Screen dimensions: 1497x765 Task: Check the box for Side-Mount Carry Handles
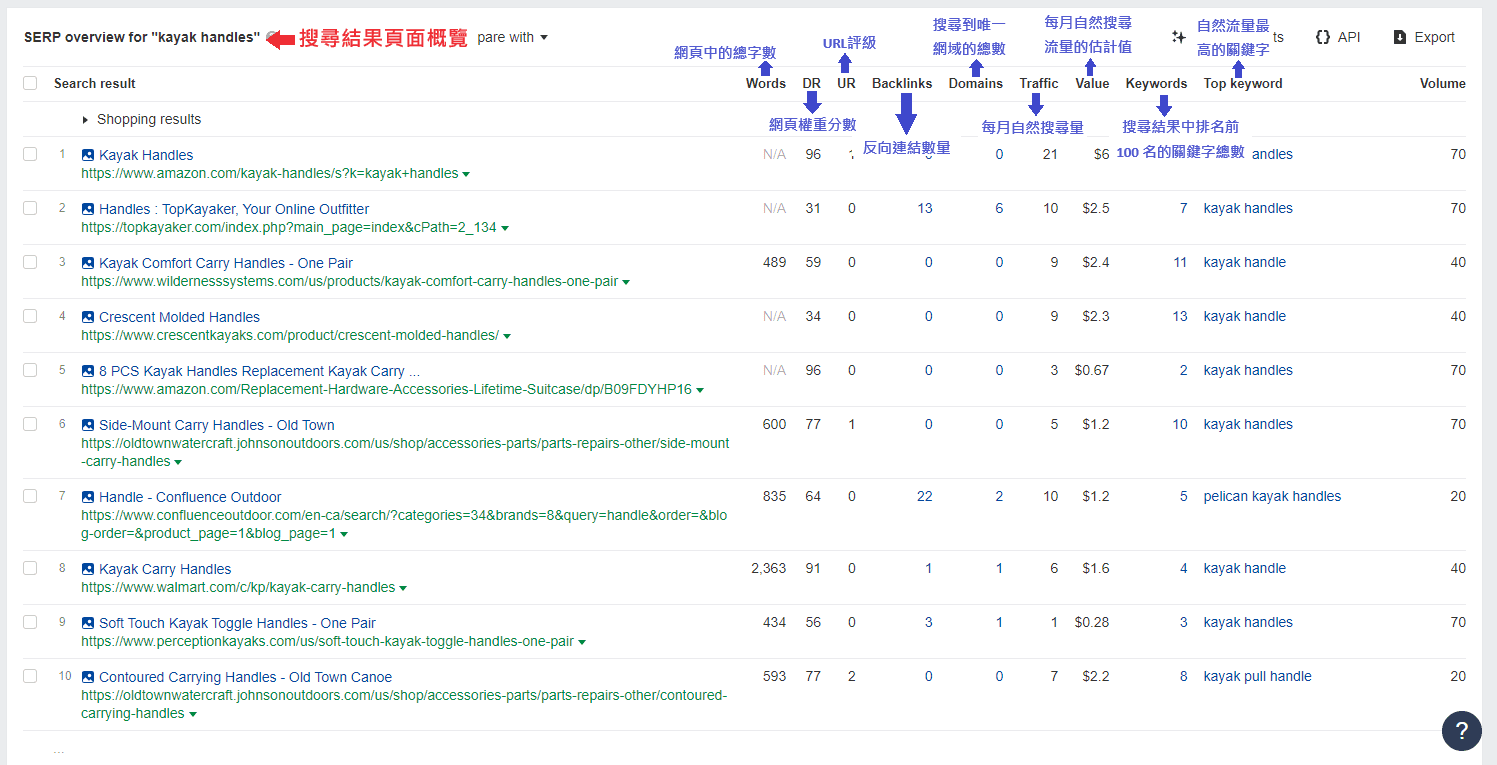[x=30, y=424]
